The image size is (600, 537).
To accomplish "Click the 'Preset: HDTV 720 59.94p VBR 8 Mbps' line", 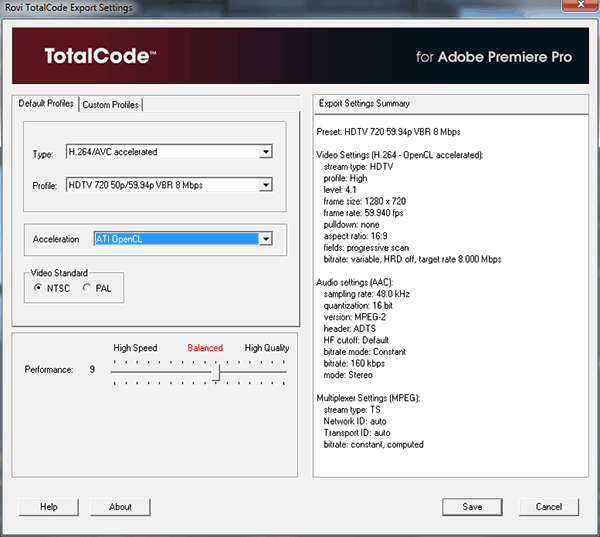I will tap(388, 132).
